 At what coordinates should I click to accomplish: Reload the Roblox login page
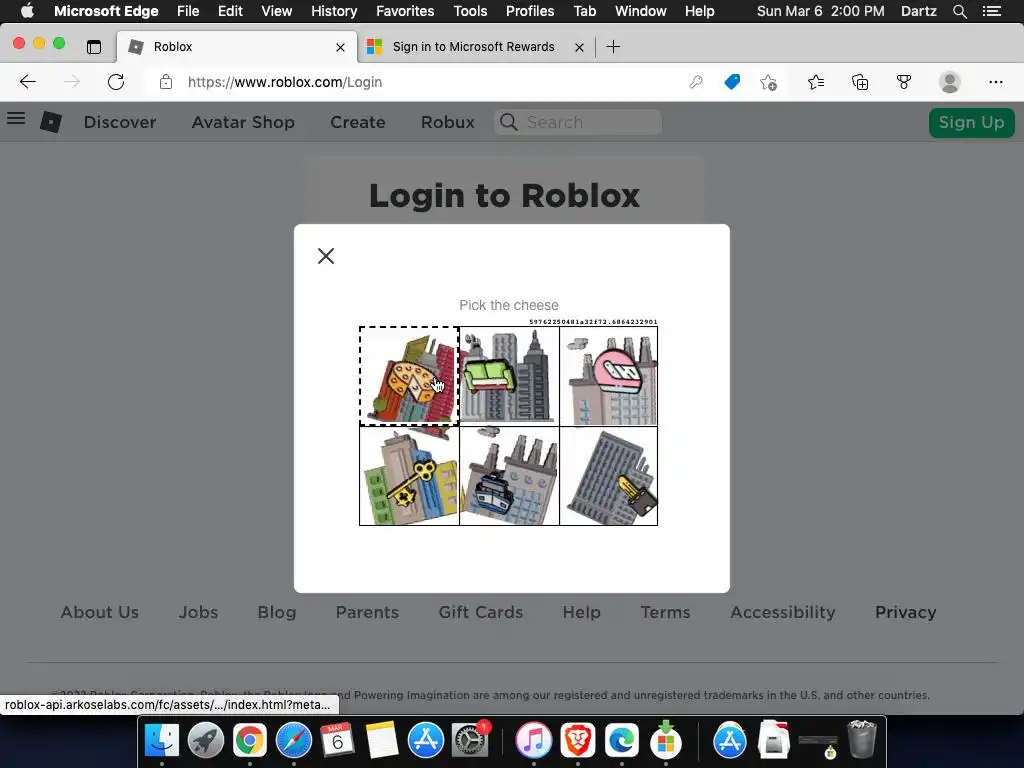coord(116,82)
